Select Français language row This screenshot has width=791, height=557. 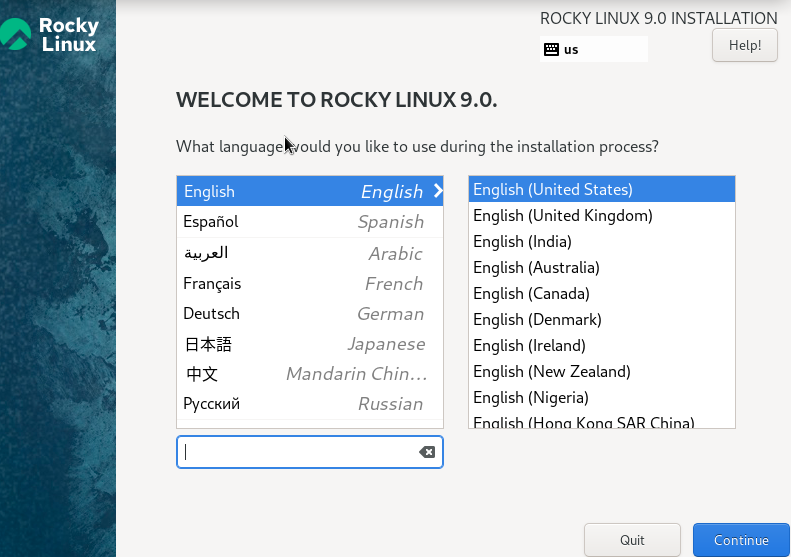click(310, 284)
